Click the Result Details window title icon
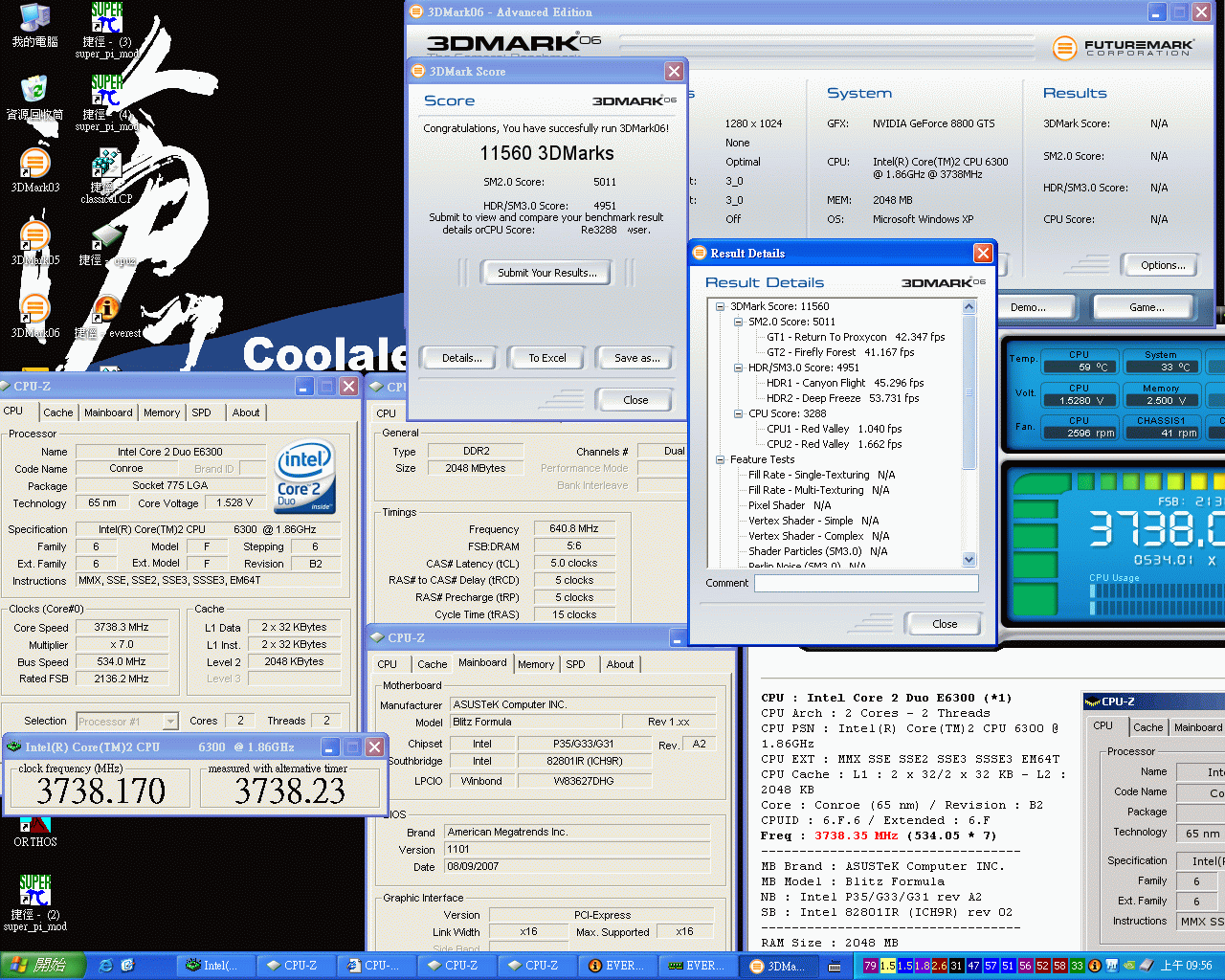This screenshot has width=1225, height=980. [700, 253]
